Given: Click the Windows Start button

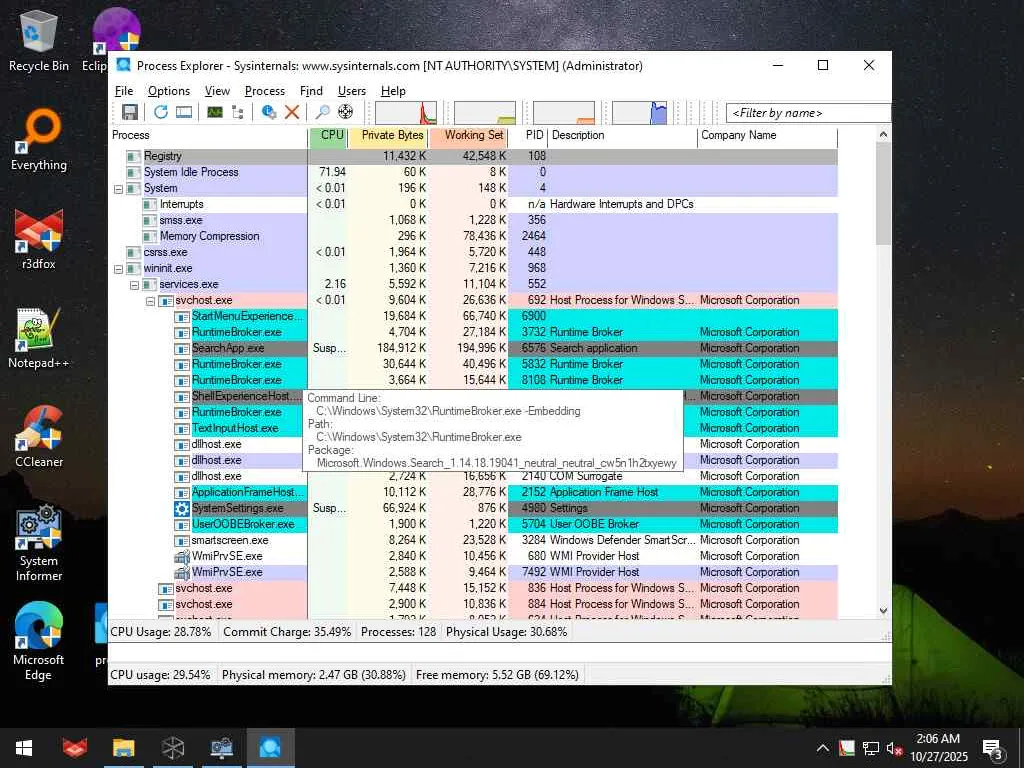Looking at the screenshot, I should click(x=24, y=748).
